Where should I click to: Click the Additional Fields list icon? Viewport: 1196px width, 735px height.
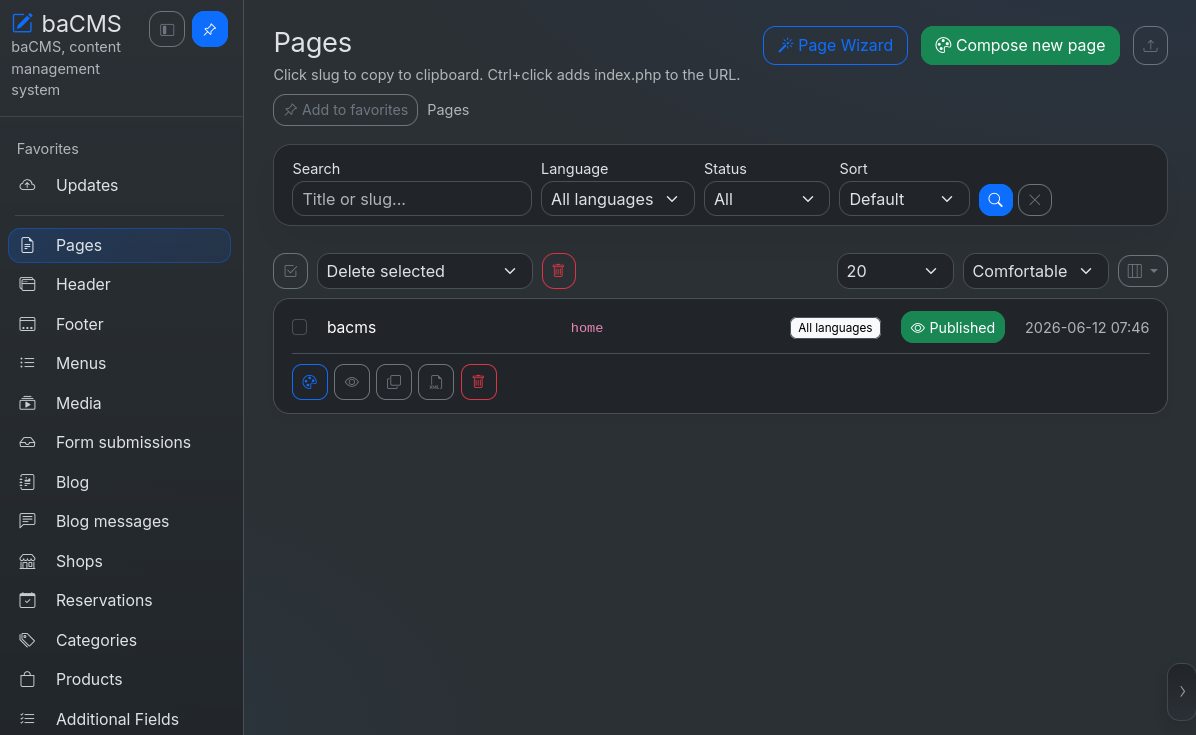tap(27, 719)
